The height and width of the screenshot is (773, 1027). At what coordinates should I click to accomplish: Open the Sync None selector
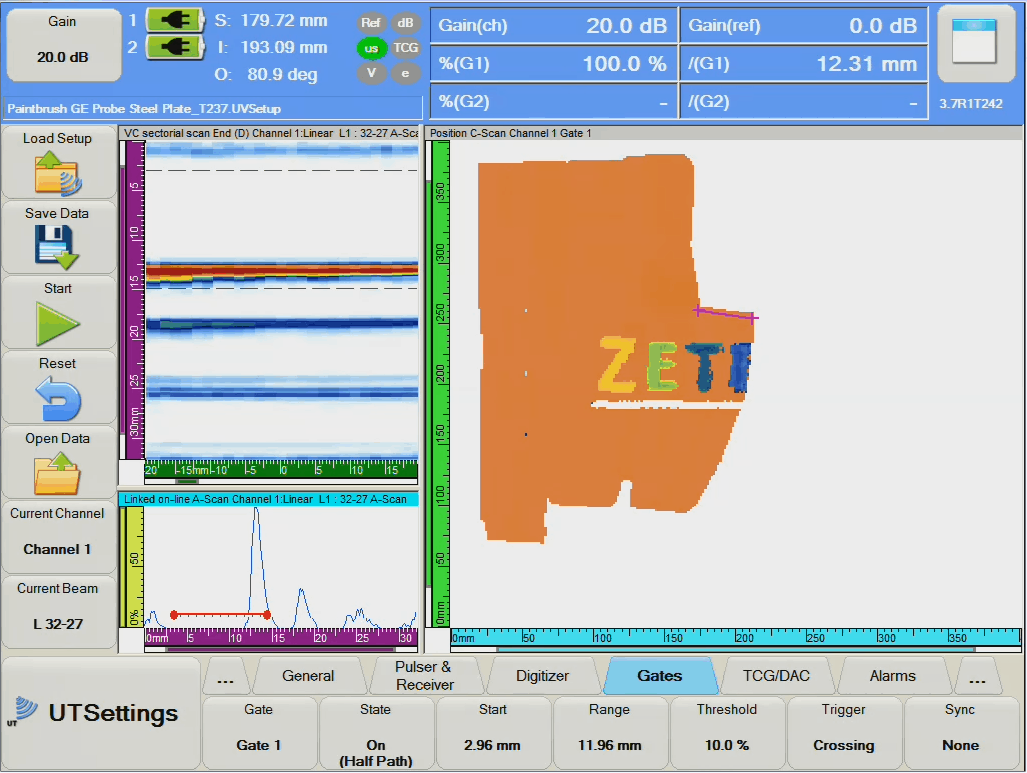(960, 732)
